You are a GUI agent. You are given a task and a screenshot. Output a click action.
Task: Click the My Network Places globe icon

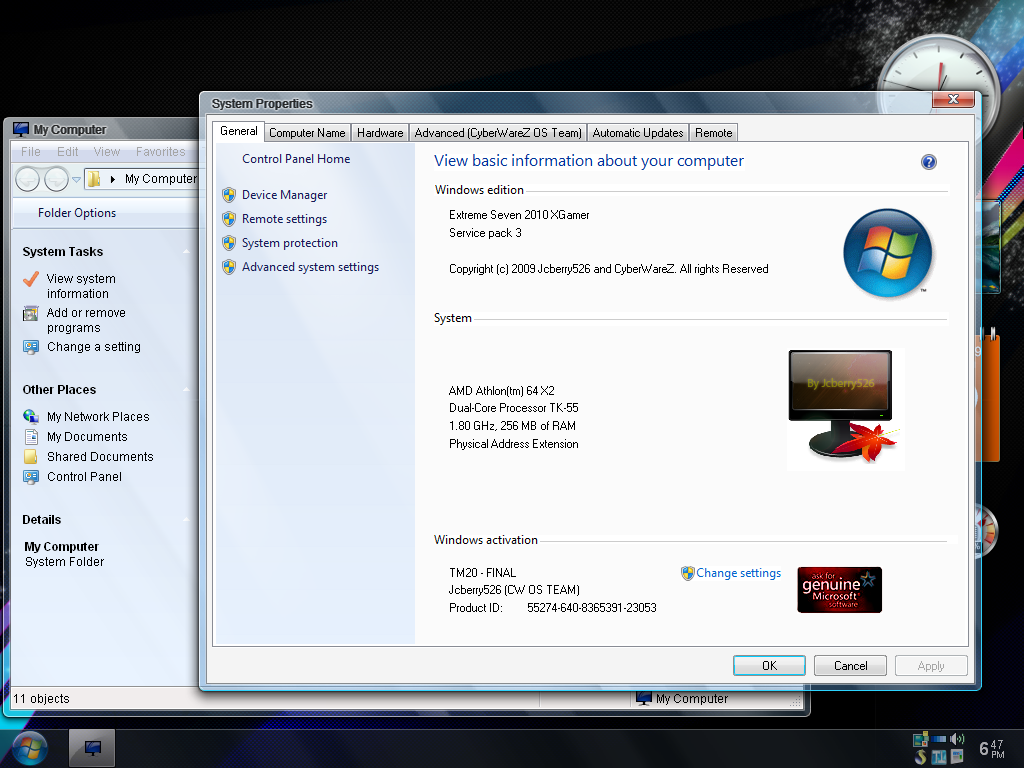tap(31, 416)
